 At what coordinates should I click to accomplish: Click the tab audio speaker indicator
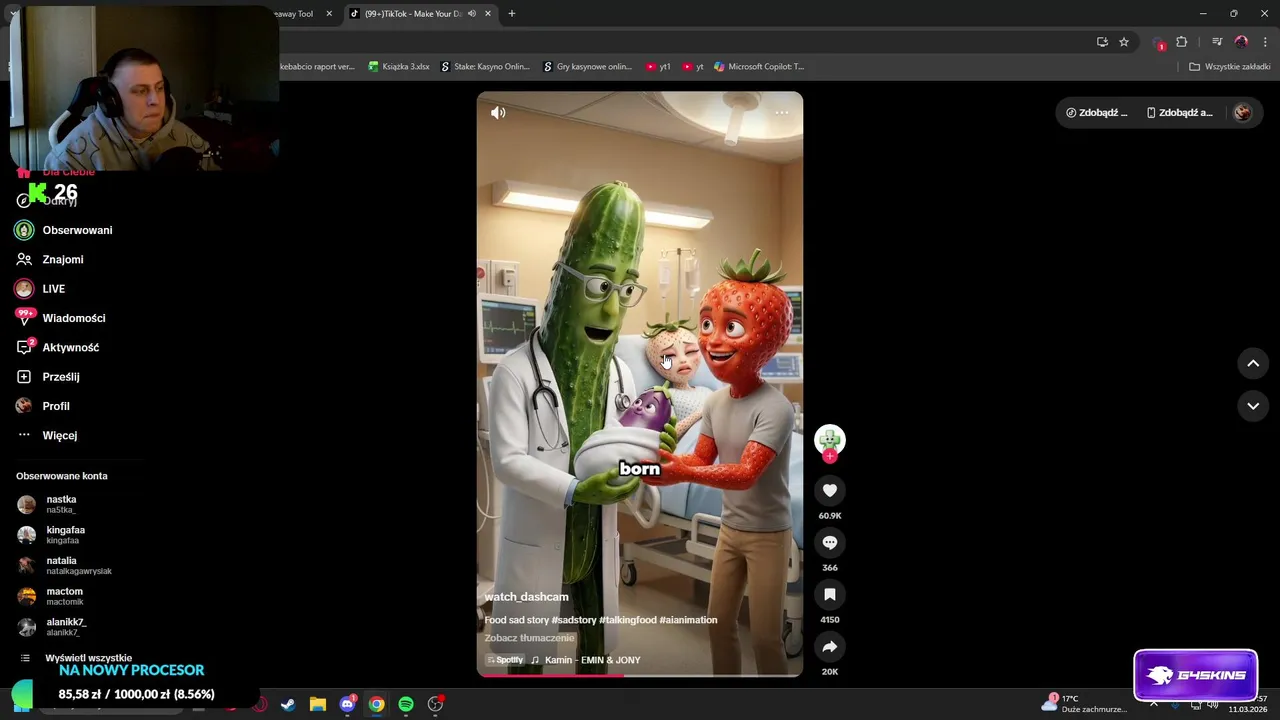pos(472,14)
